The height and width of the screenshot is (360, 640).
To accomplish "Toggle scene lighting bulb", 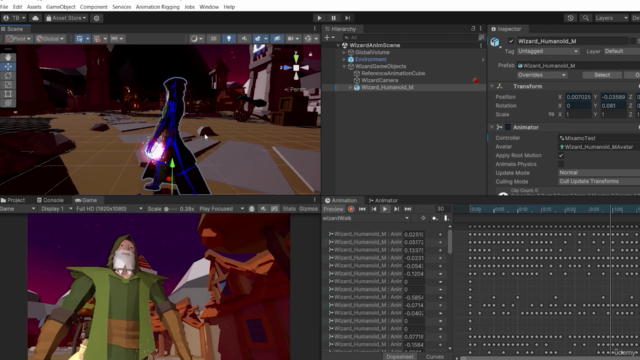I will coord(229,38).
